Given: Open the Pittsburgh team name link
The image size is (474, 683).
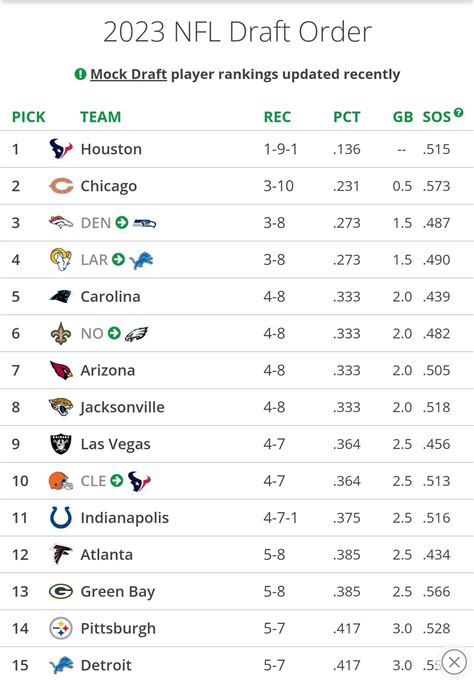Looking at the screenshot, I should (x=118, y=629).
